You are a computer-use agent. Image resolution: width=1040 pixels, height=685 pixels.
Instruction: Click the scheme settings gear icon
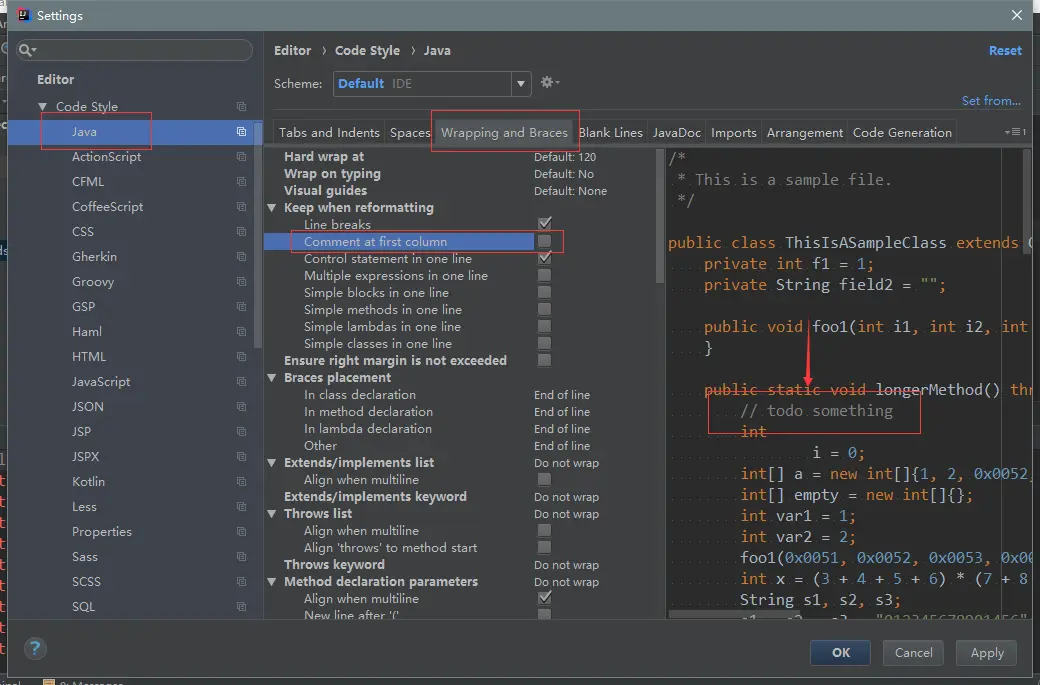click(x=549, y=82)
